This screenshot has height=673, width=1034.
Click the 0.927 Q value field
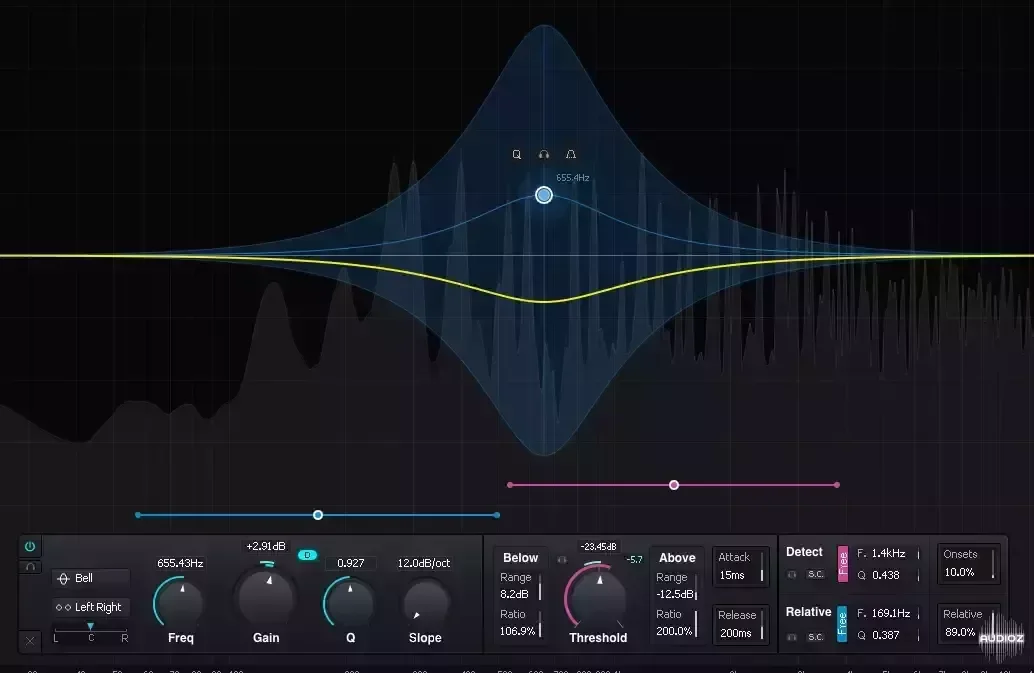pos(350,563)
